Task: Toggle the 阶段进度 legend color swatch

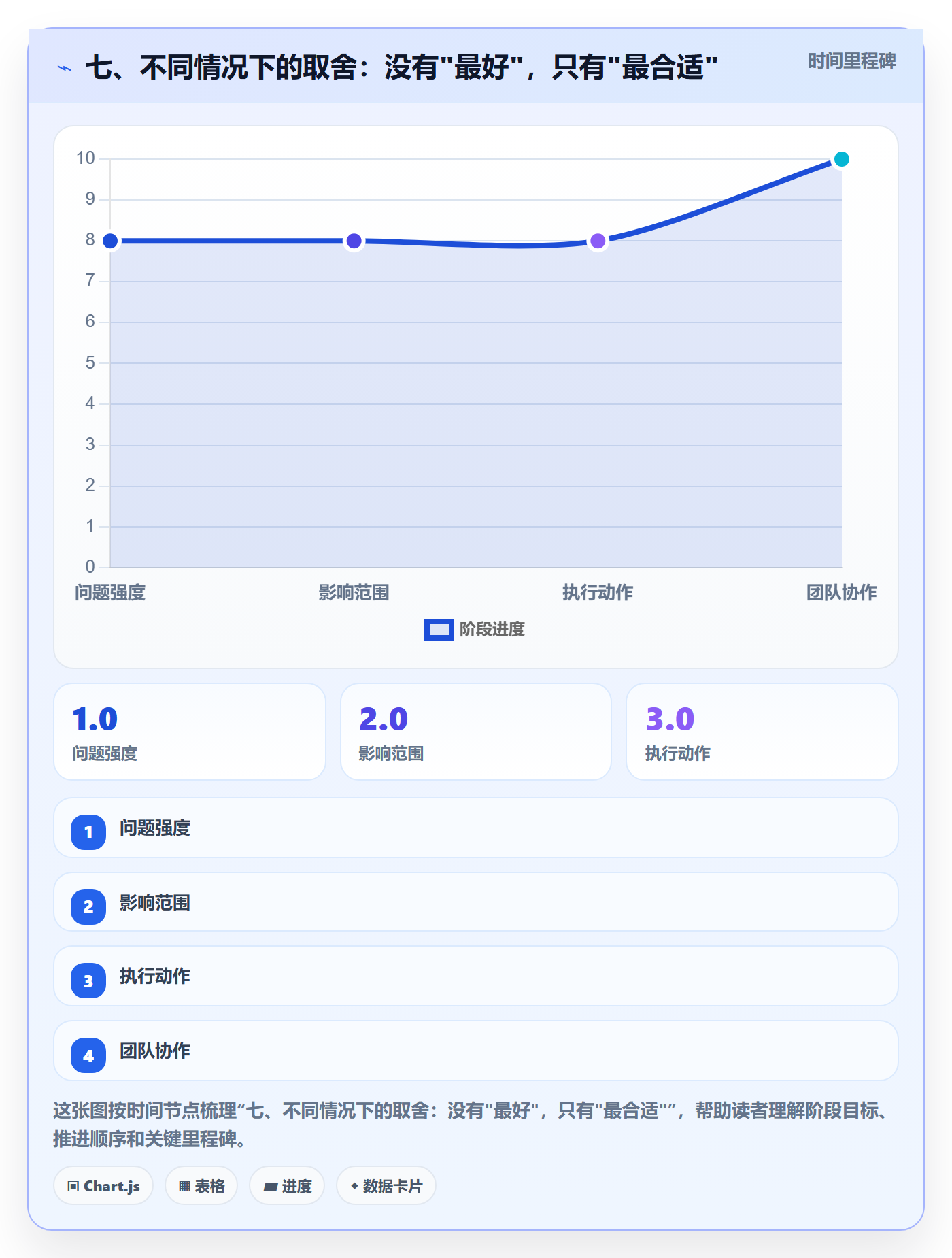Action: [x=439, y=630]
